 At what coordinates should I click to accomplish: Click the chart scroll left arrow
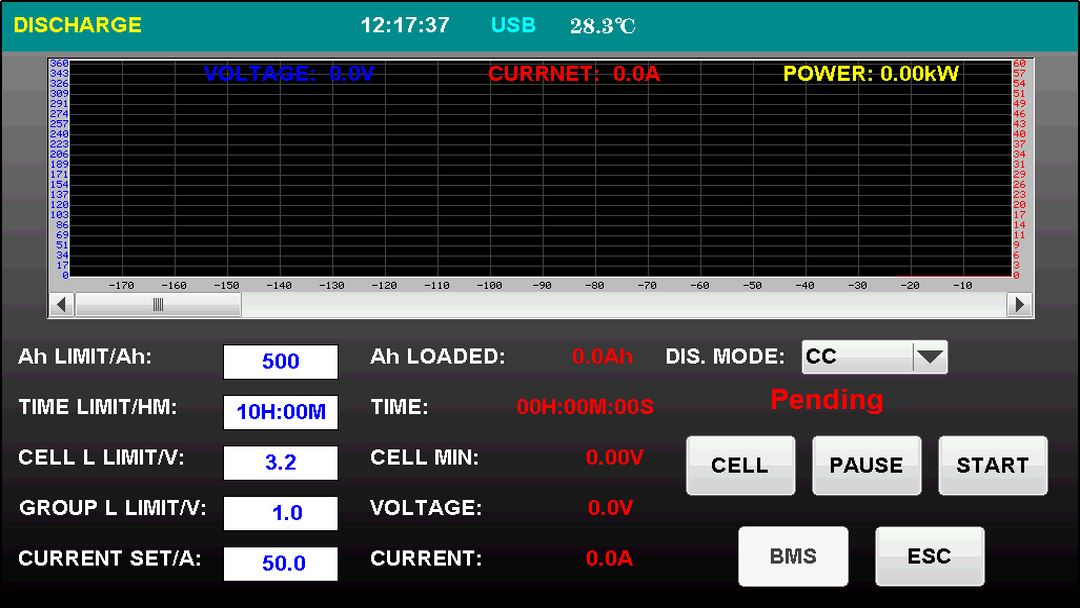61,304
